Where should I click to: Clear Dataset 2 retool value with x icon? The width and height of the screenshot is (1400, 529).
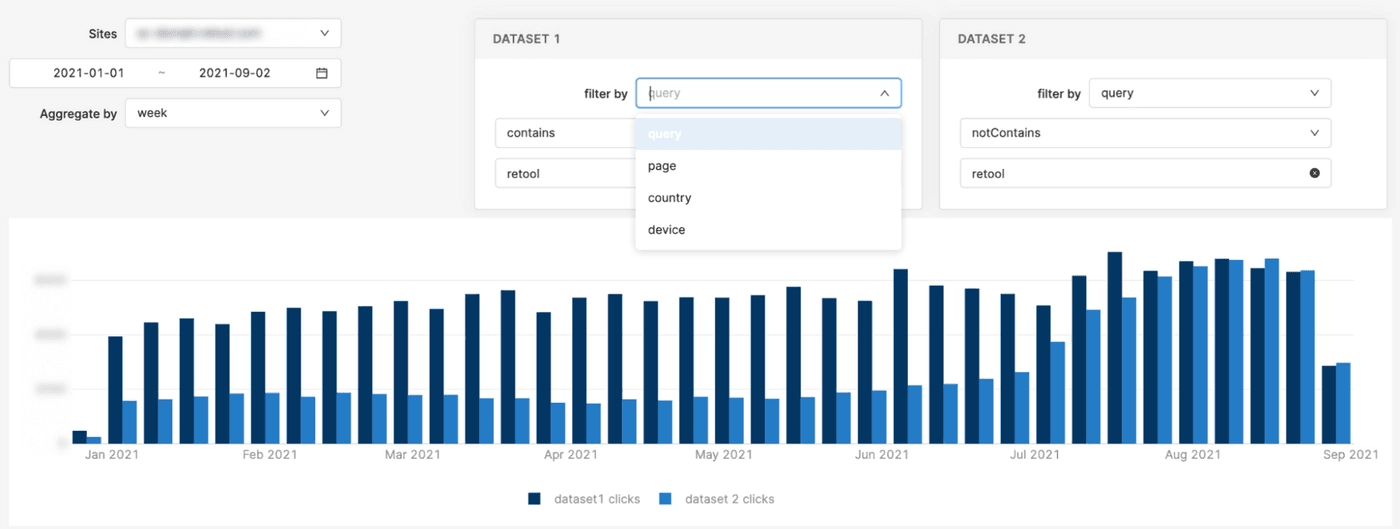(x=1315, y=173)
